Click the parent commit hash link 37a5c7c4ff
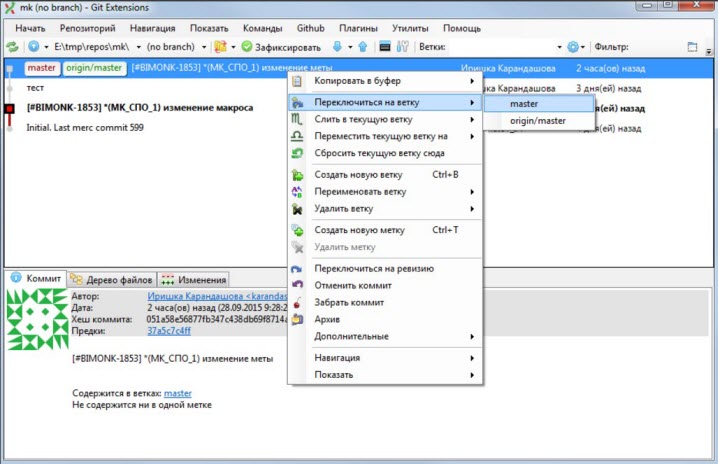 click(x=168, y=330)
